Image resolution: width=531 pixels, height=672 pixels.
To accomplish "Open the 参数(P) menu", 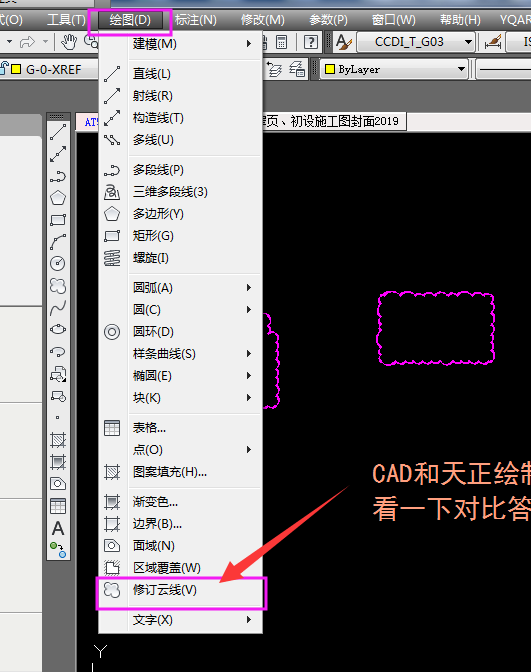I will (328, 20).
